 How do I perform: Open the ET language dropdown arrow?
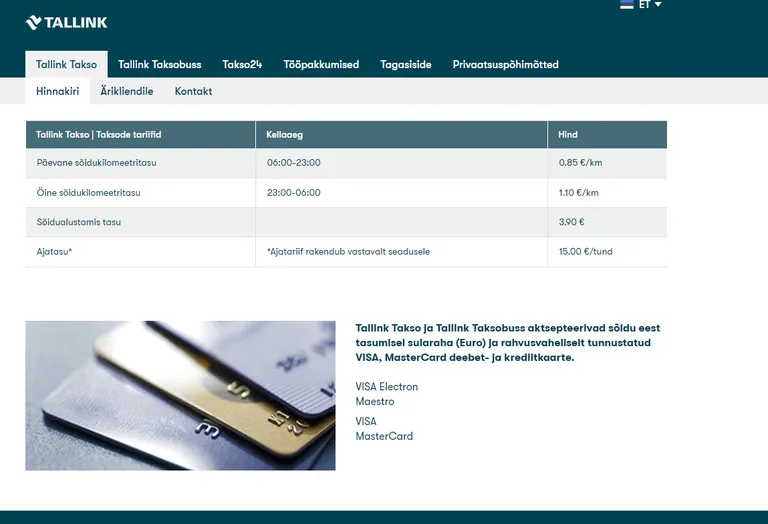tap(658, 4)
